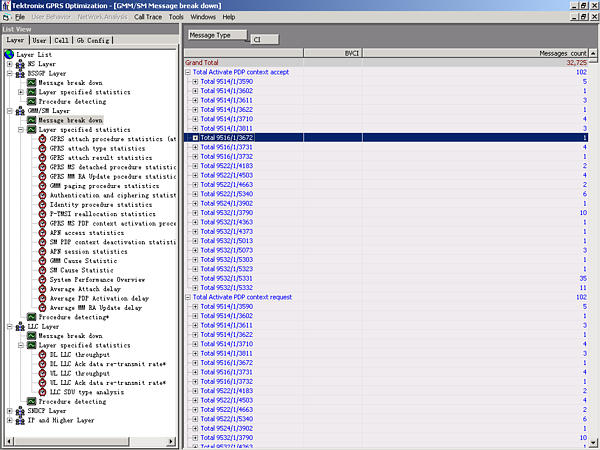Expand the SNDCP Layer tree node
600x450 pixels.
(10, 411)
